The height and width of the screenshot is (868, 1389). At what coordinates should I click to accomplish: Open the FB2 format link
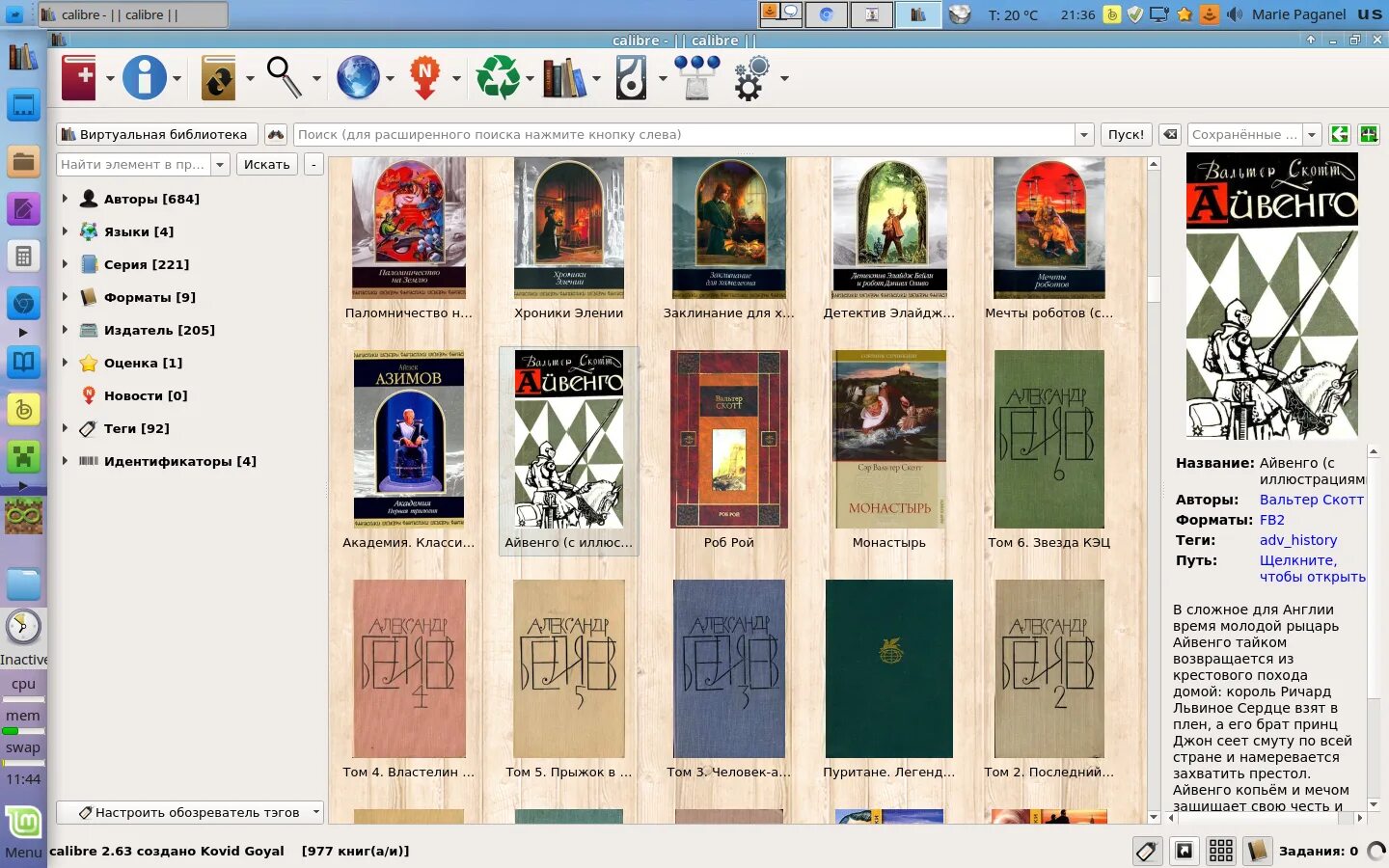1271,520
